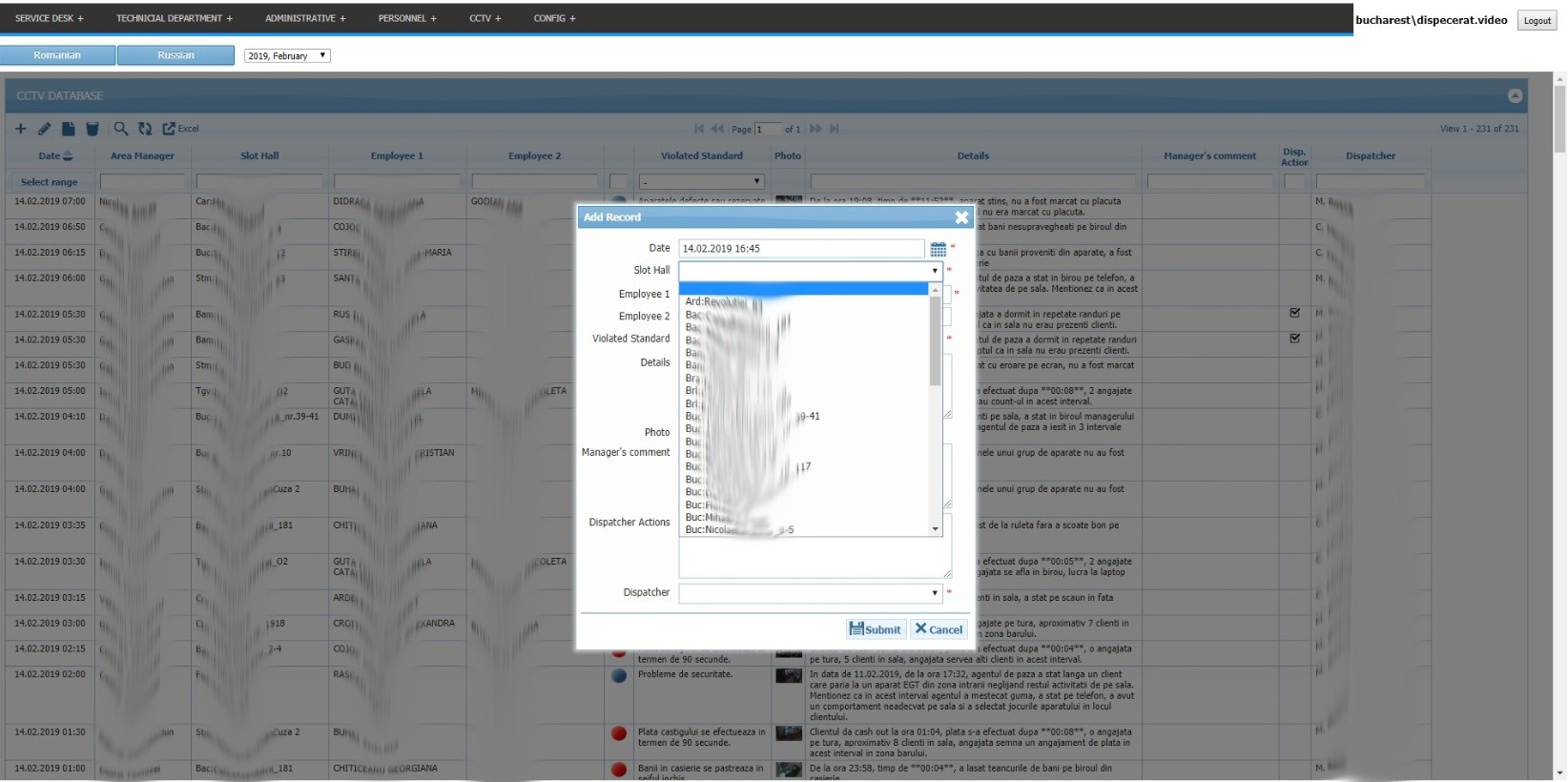Open the Slot Hall dropdown in dialog

tap(810, 271)
